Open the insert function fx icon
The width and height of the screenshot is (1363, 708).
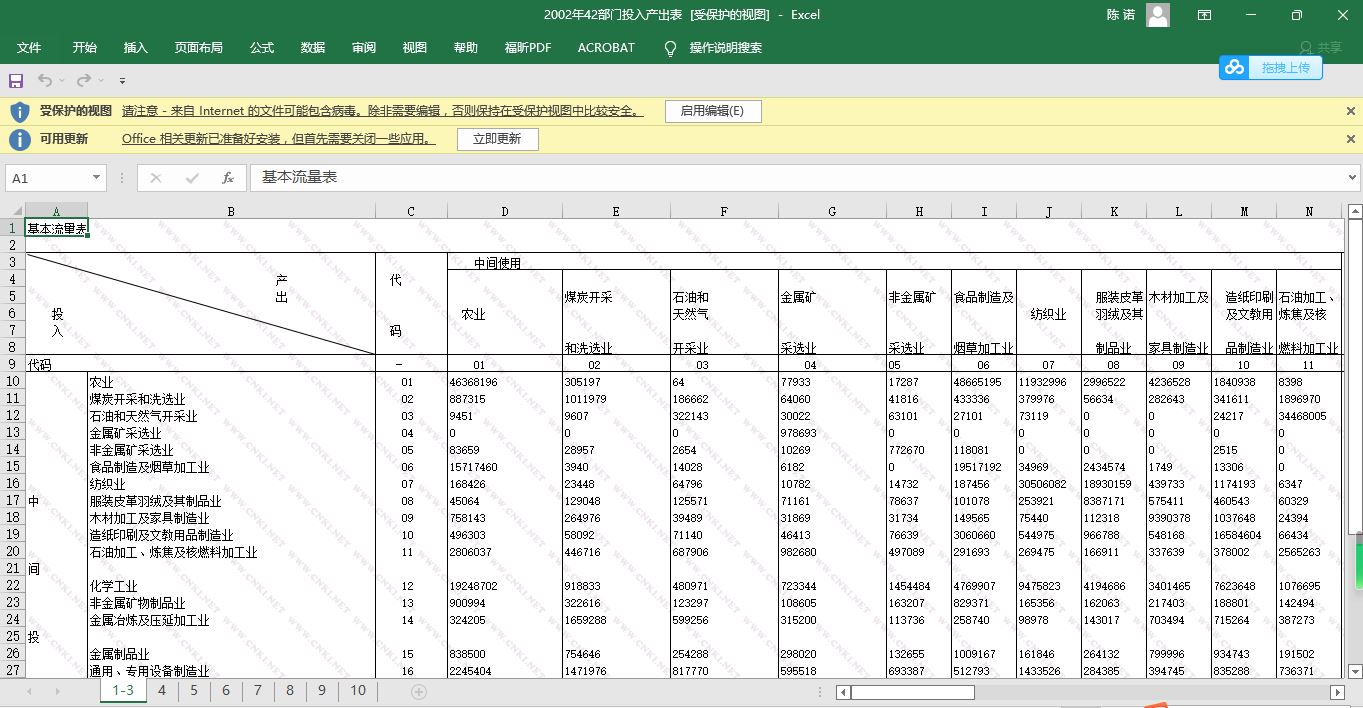pyautogui.click(x=228, y=178)
